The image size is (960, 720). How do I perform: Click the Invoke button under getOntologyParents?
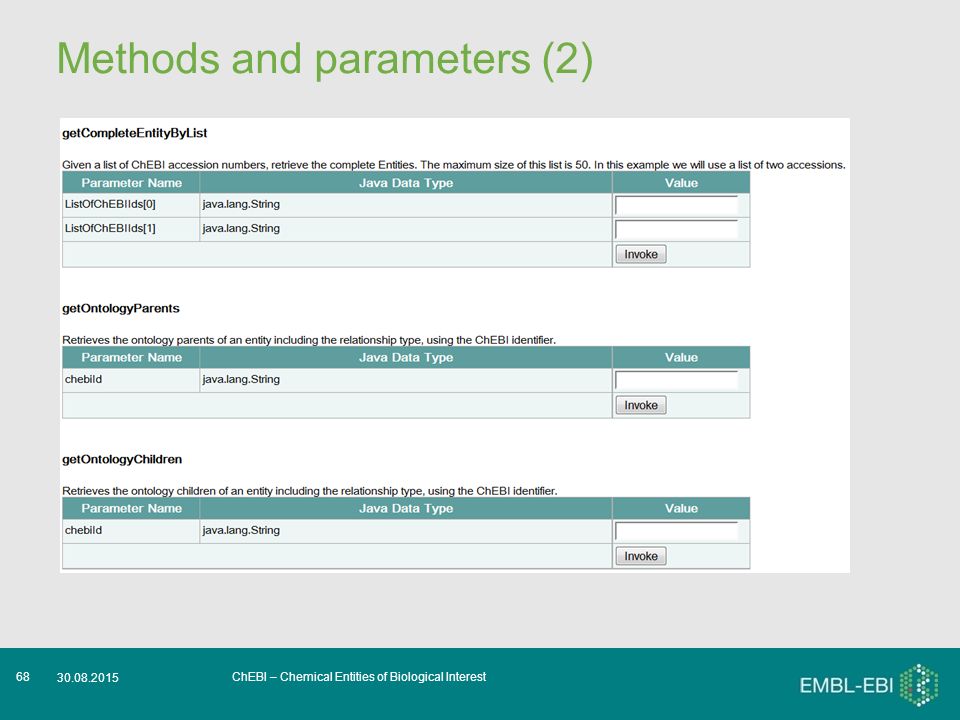[x=640, y=405]
